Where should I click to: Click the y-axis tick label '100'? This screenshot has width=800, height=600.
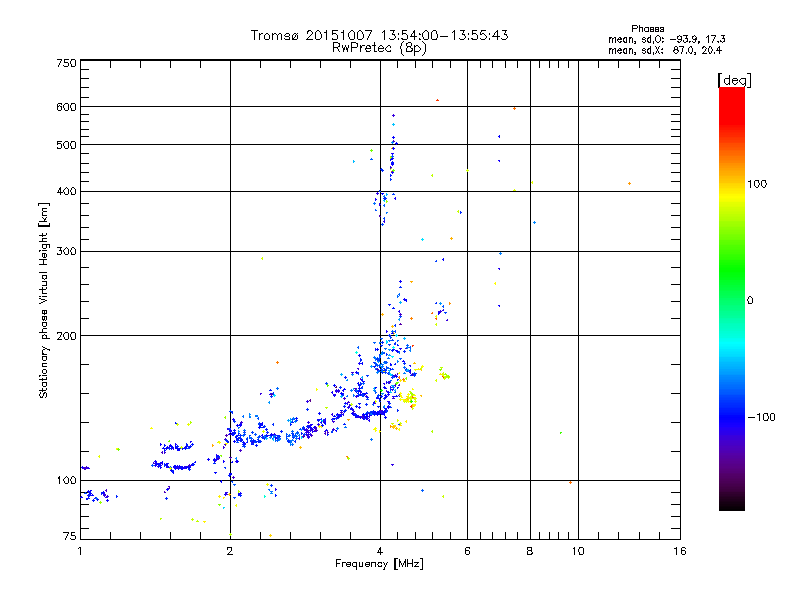tap(66, 481)
